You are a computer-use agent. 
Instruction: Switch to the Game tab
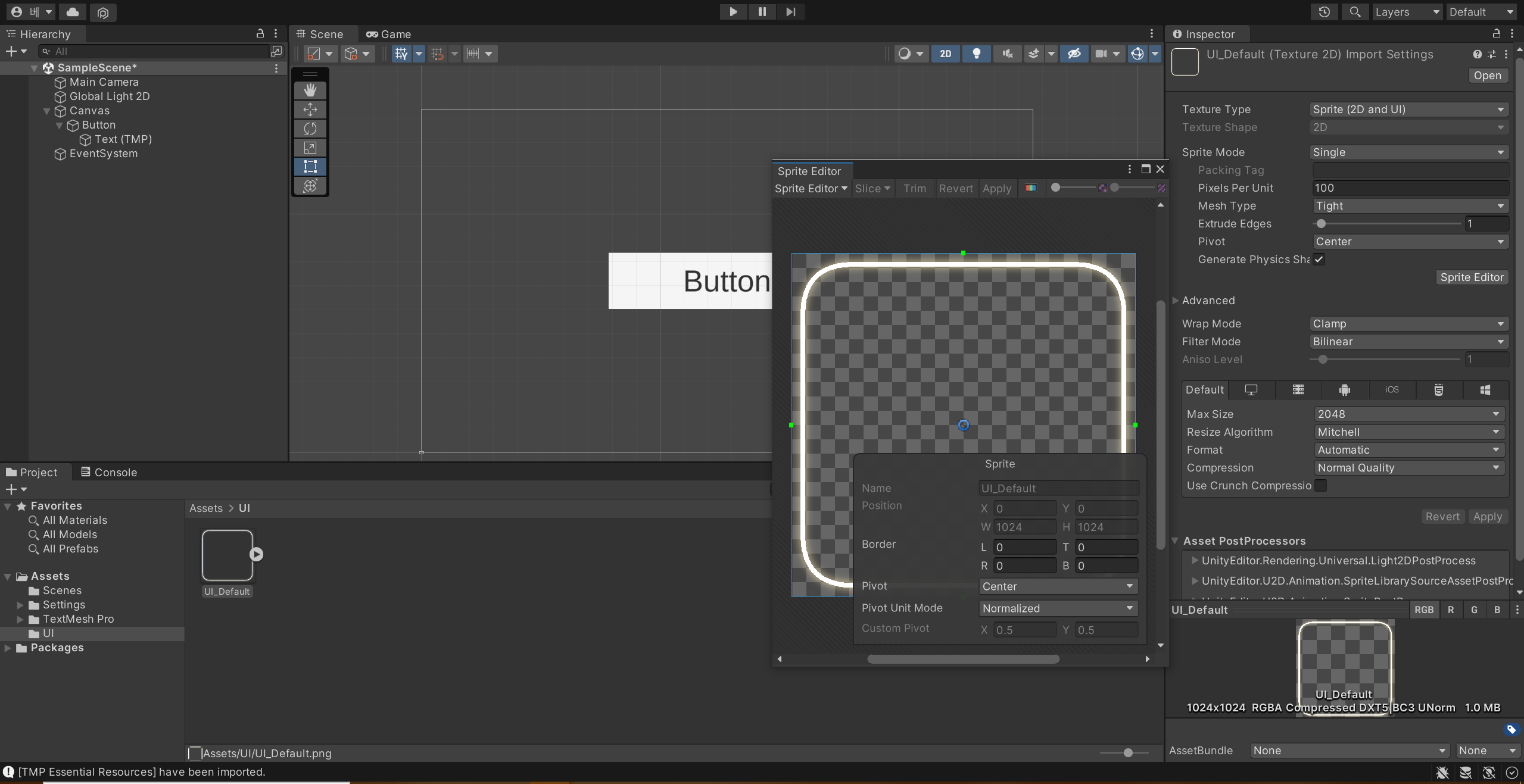(389, 35)
